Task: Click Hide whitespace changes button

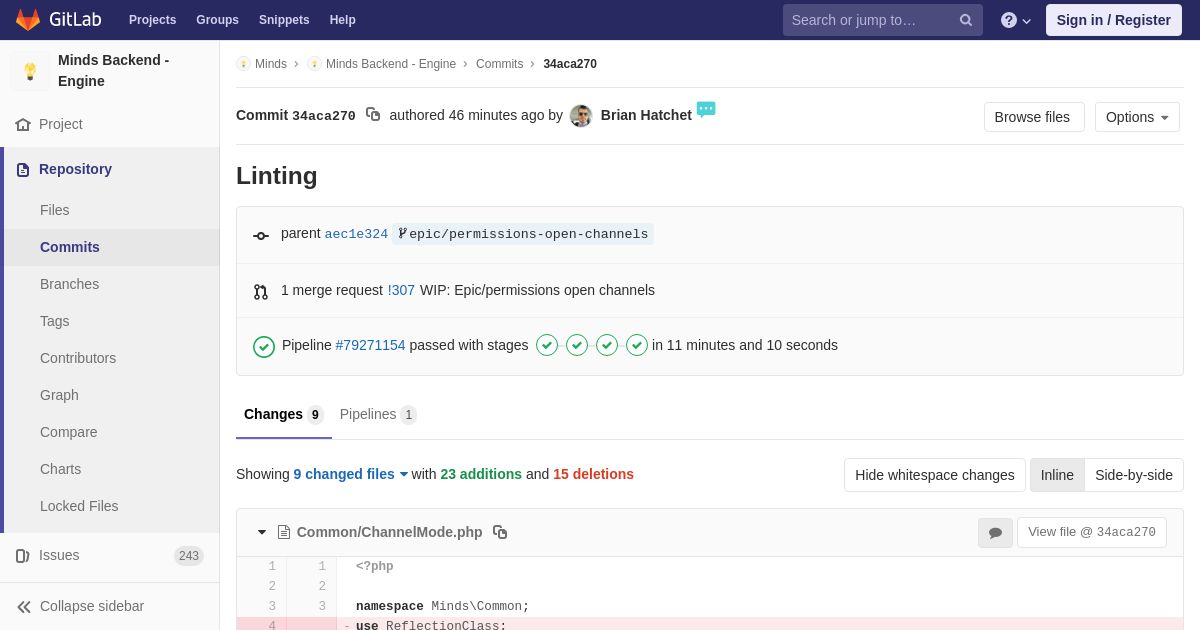Action: click(x=935, y=475)
